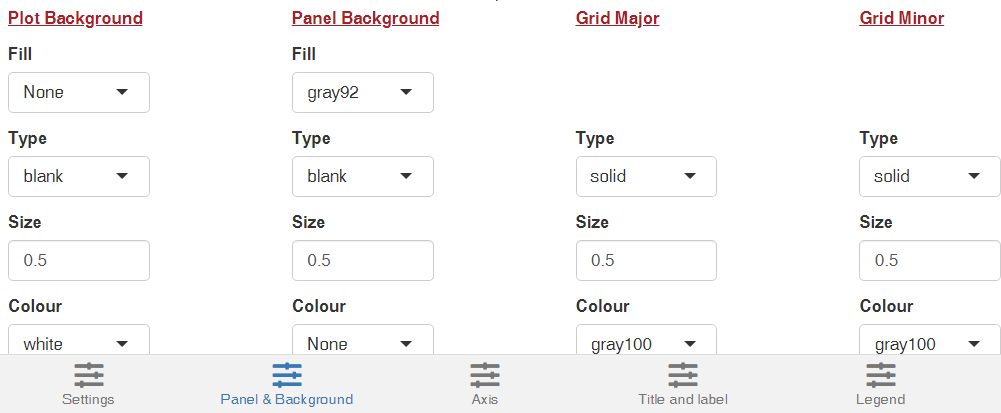Image resolution: width=1001 pixels, height=413 pixels.
Task: Click the Grid Major heading link
Action: 617,18
